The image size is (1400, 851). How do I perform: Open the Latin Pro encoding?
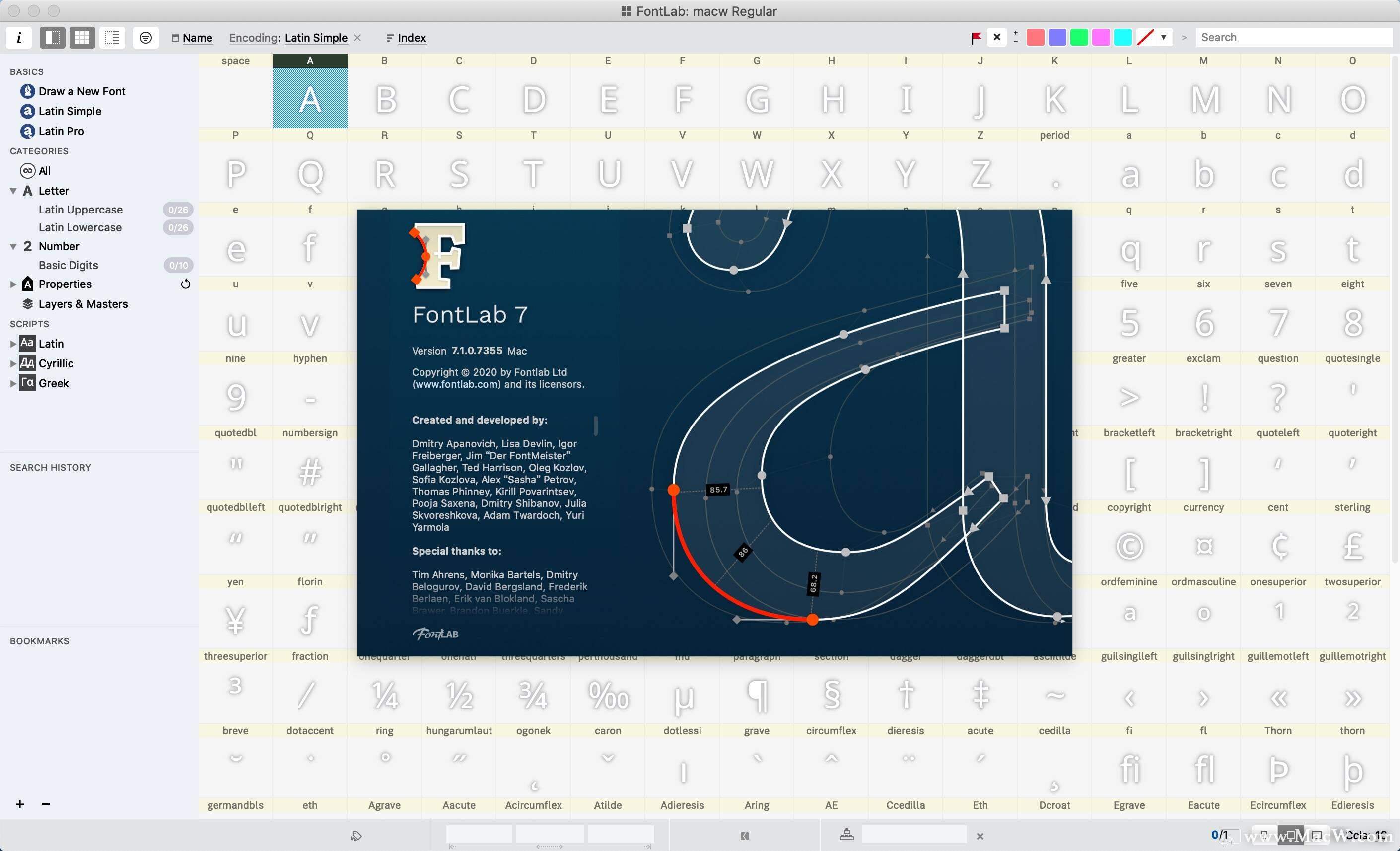[59, 131]
